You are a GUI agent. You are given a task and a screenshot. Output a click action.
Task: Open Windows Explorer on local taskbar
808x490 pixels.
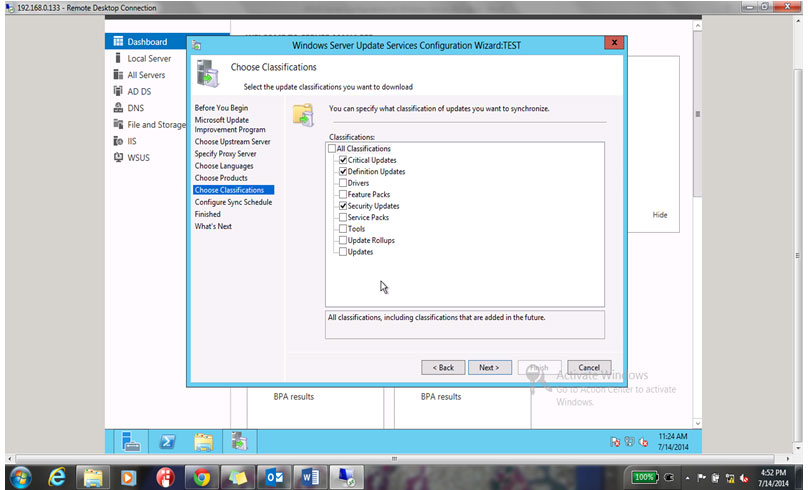tap(93, 478)
